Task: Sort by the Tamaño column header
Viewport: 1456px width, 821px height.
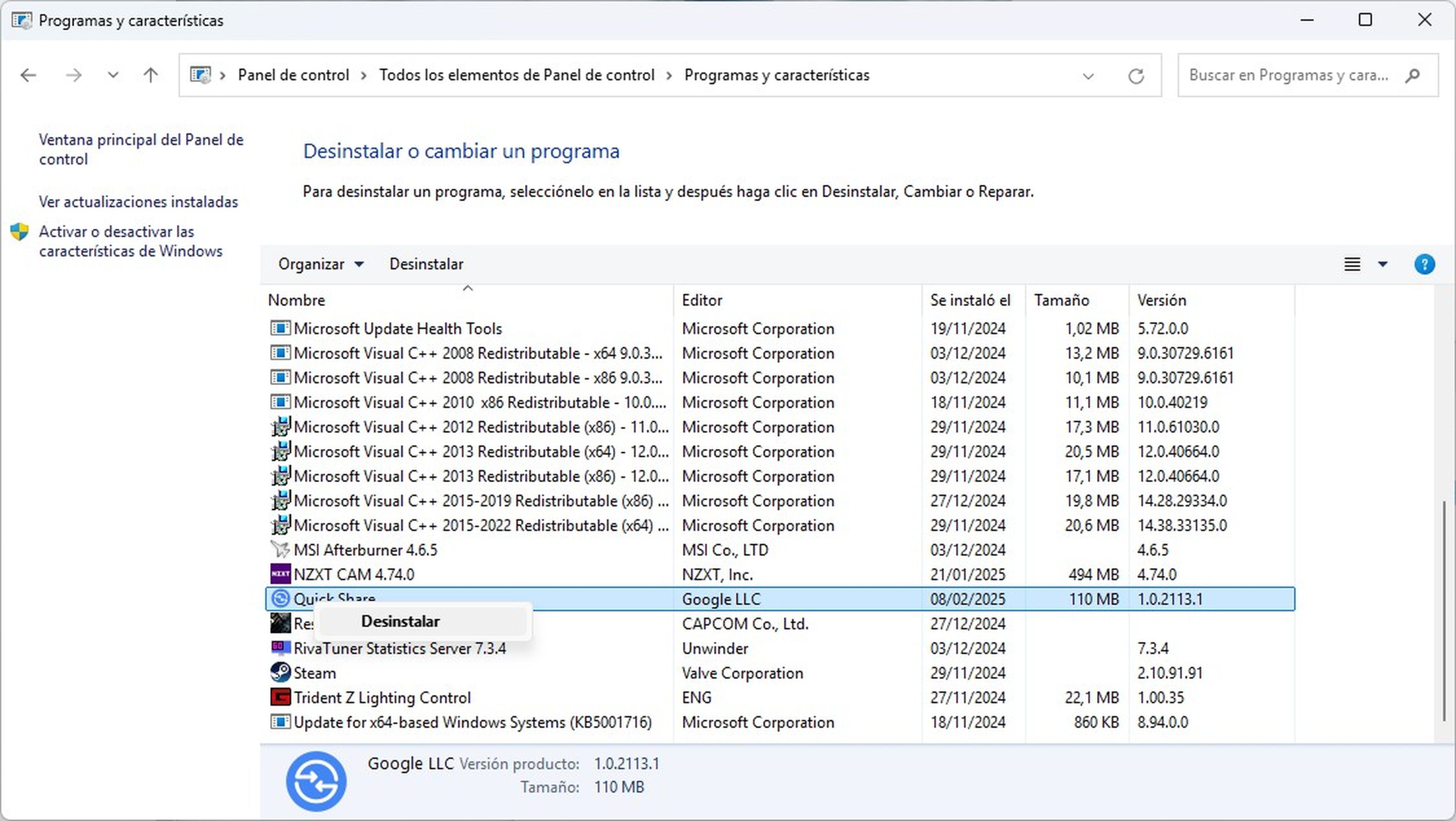Action: (x=1077, y=300)
